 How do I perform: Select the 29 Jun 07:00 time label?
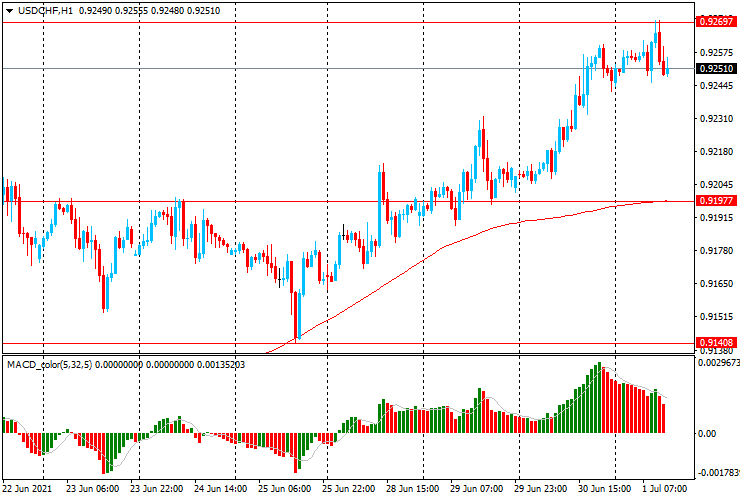tap(477, 488)
